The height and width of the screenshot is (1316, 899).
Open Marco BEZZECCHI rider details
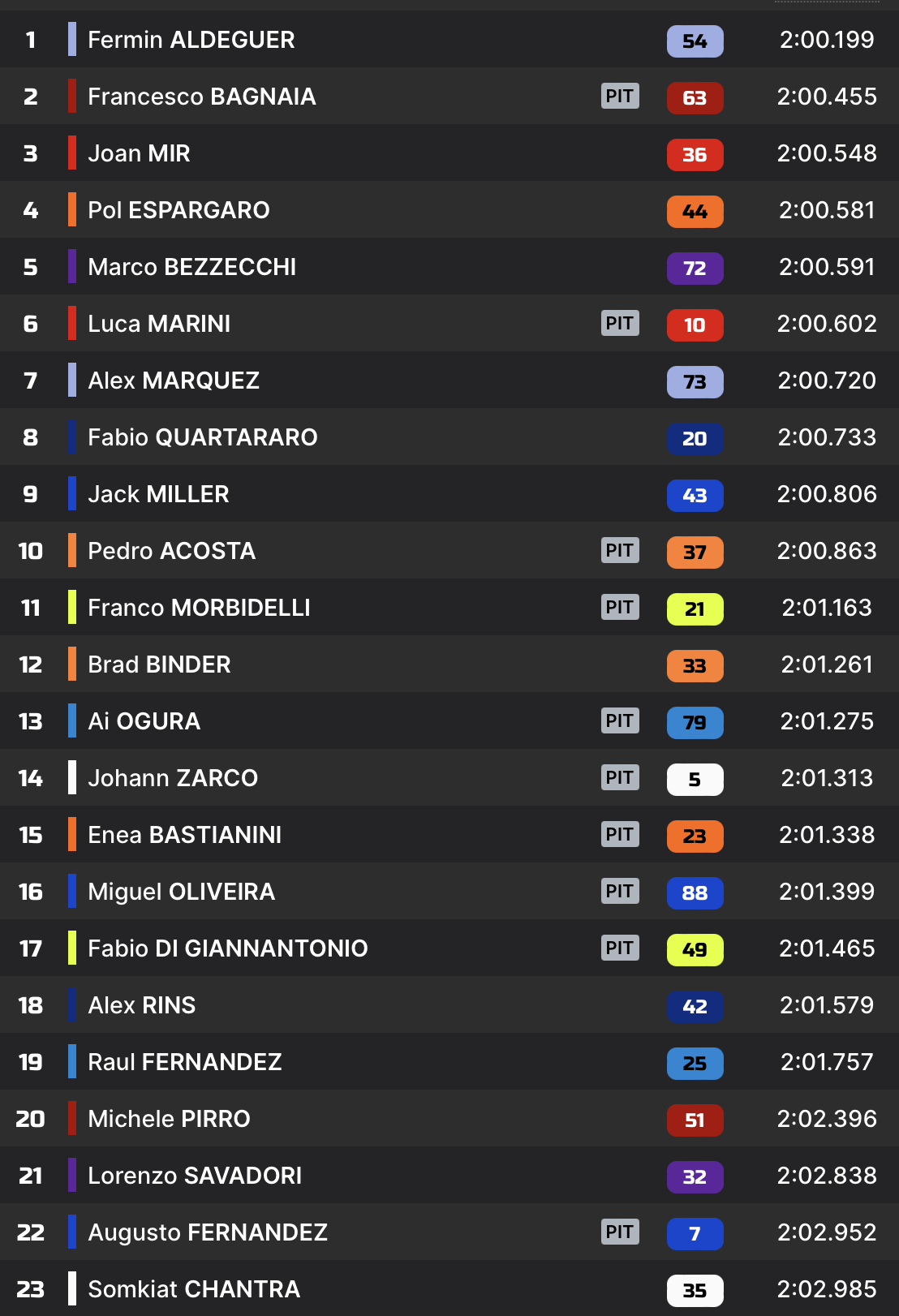pyautogui.click(x=191, y=267)
